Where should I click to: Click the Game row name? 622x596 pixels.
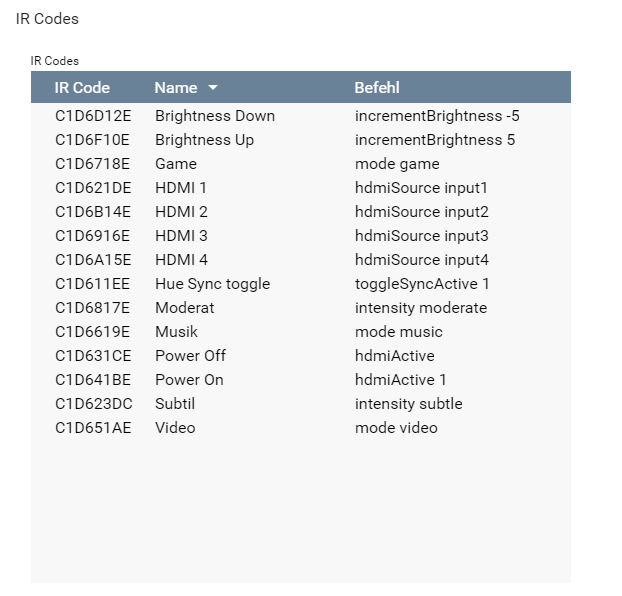tap(176, 164)
